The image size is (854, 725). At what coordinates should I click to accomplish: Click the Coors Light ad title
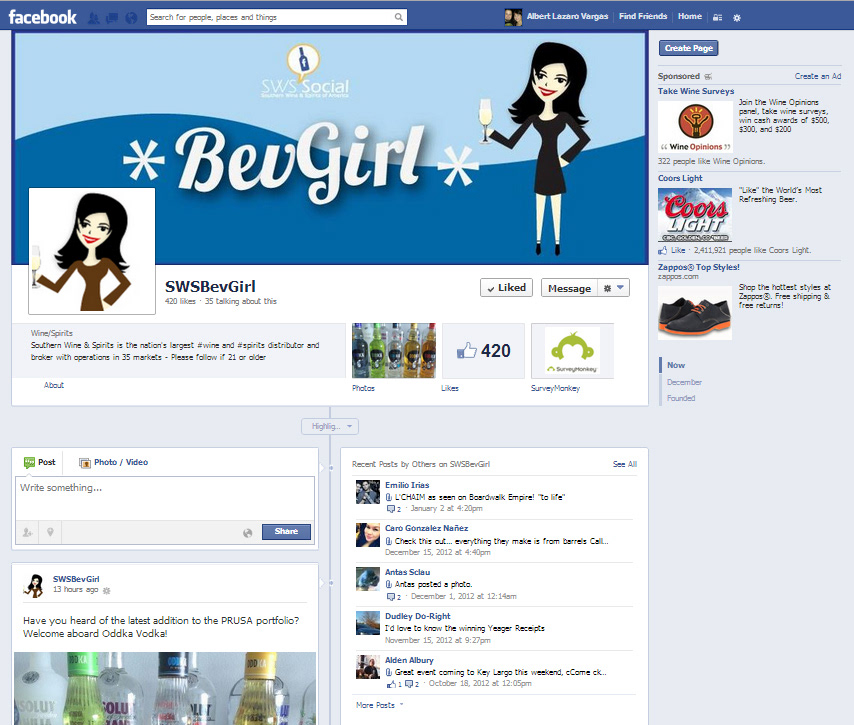pyautogui.click(x=680, y=178)
